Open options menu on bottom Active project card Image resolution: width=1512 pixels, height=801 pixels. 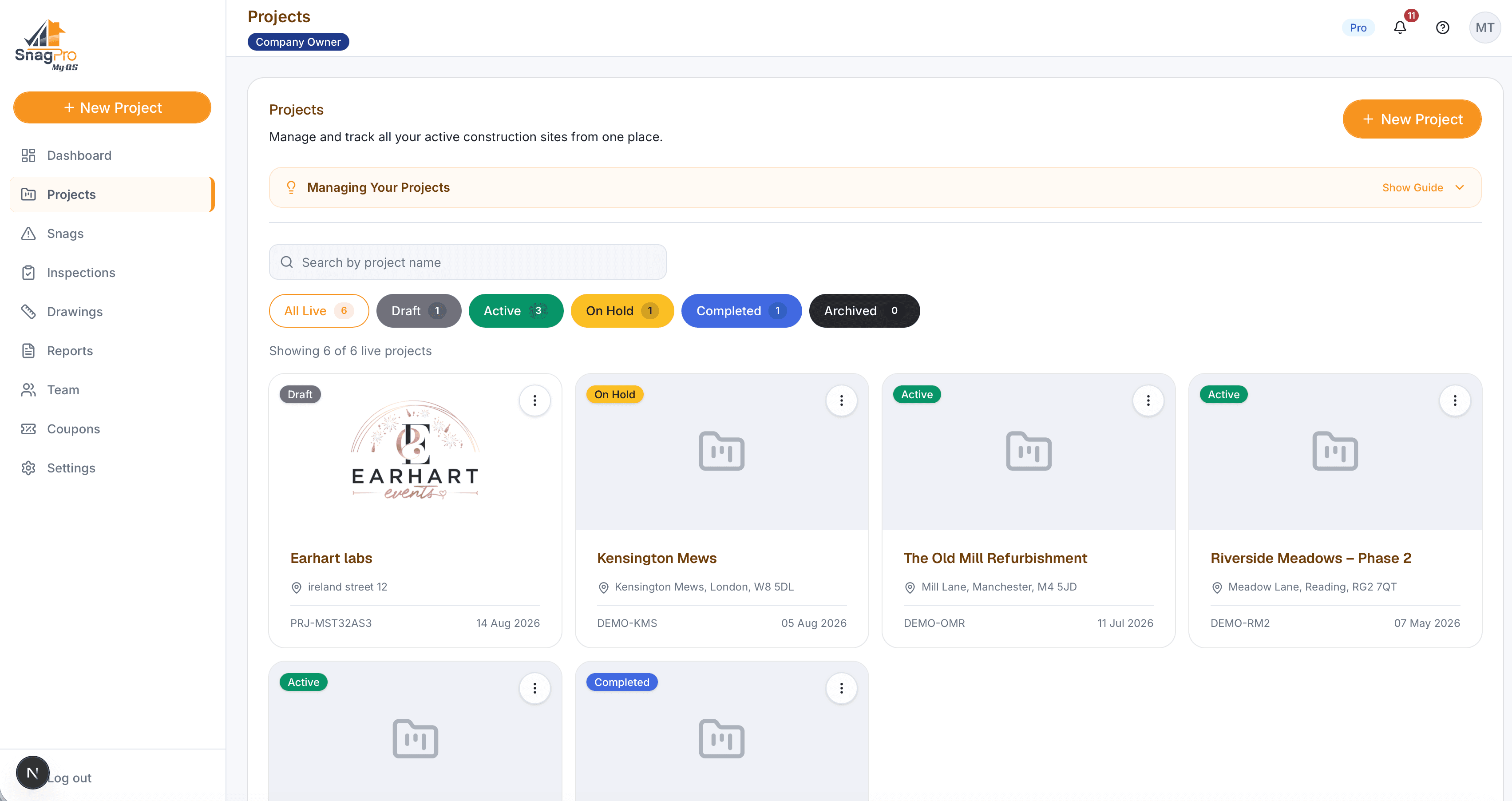pos(535,688)
